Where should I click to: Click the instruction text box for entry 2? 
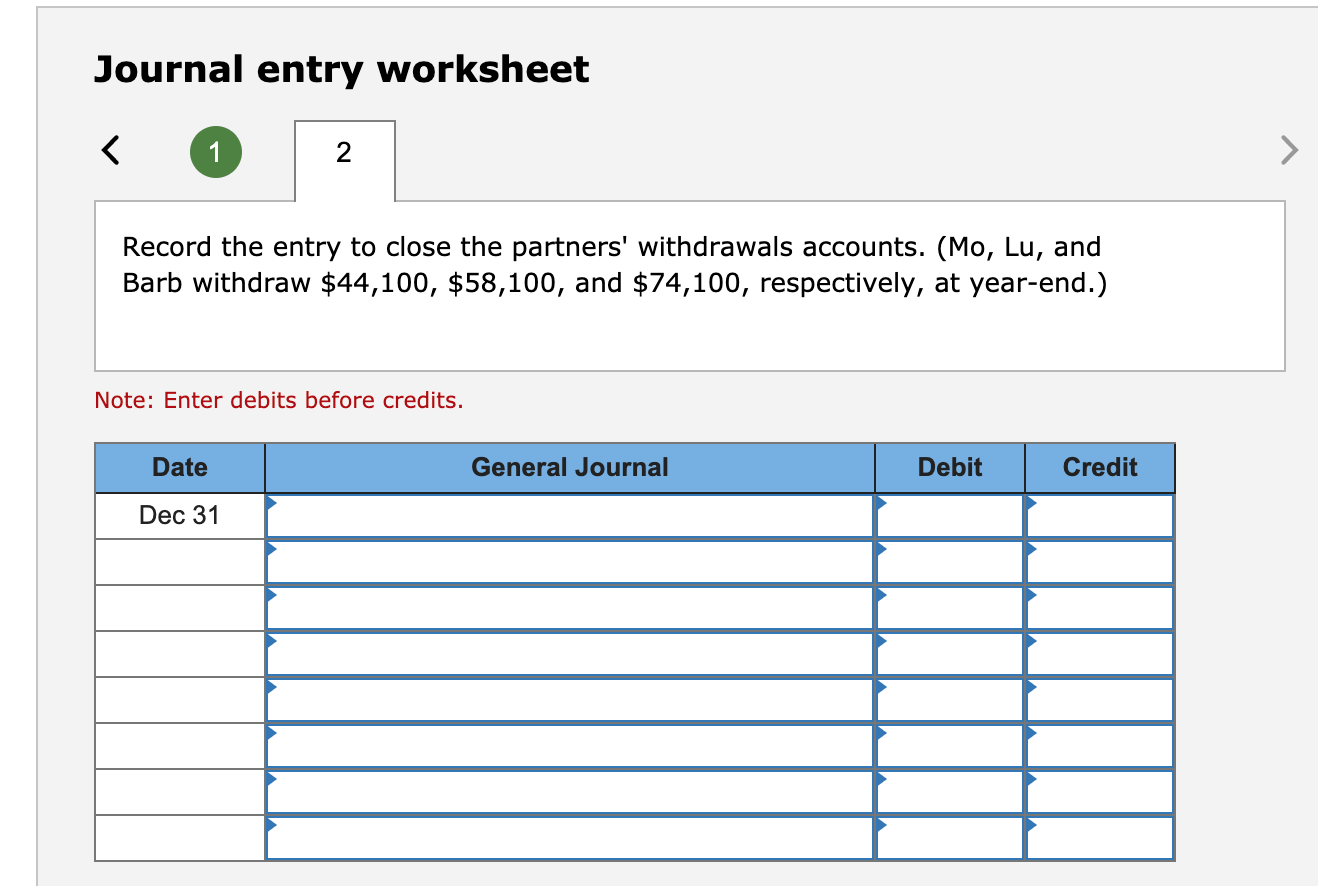pos(688,283)
